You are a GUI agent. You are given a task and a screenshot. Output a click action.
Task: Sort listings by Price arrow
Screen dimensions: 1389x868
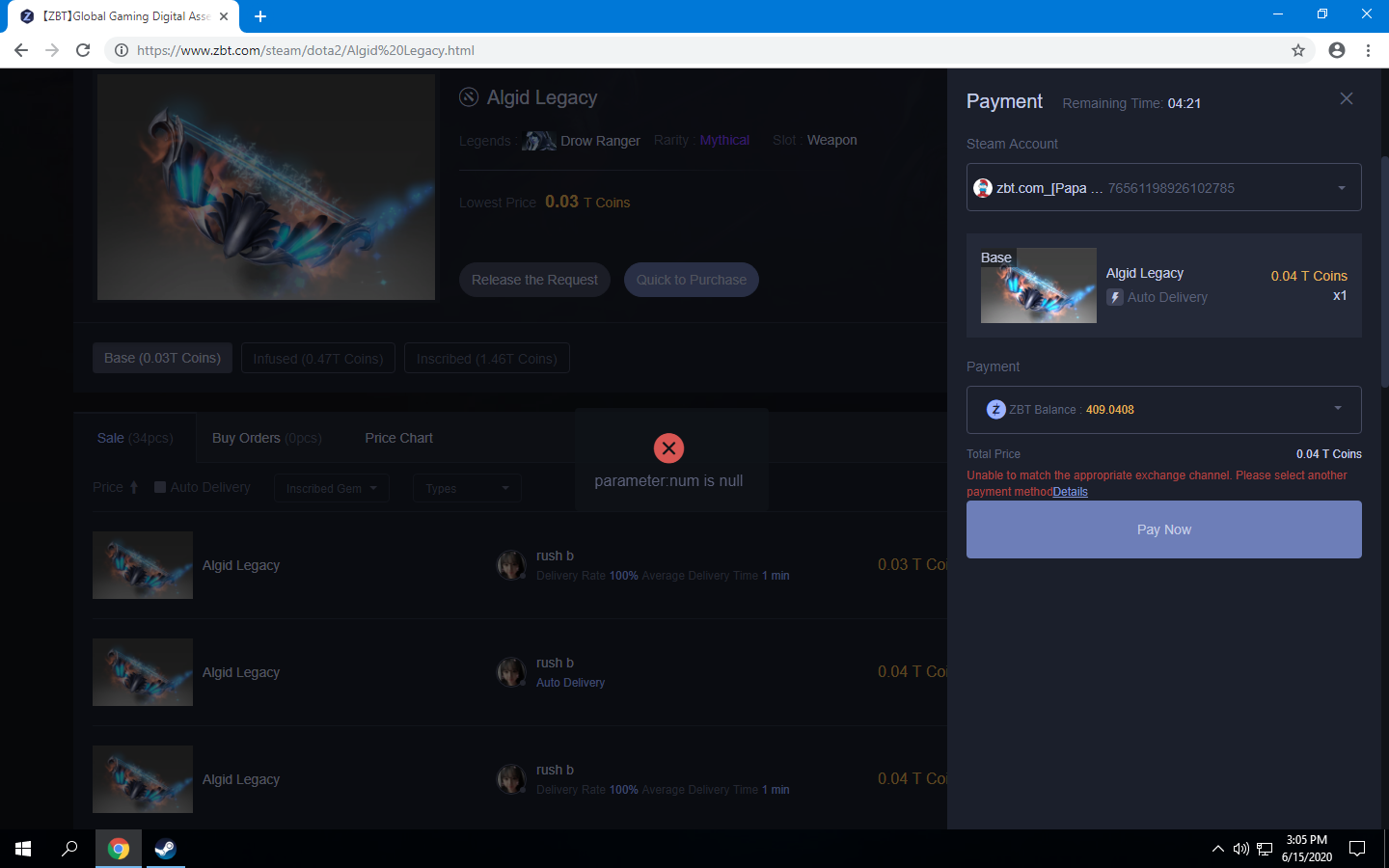[134, 487]
